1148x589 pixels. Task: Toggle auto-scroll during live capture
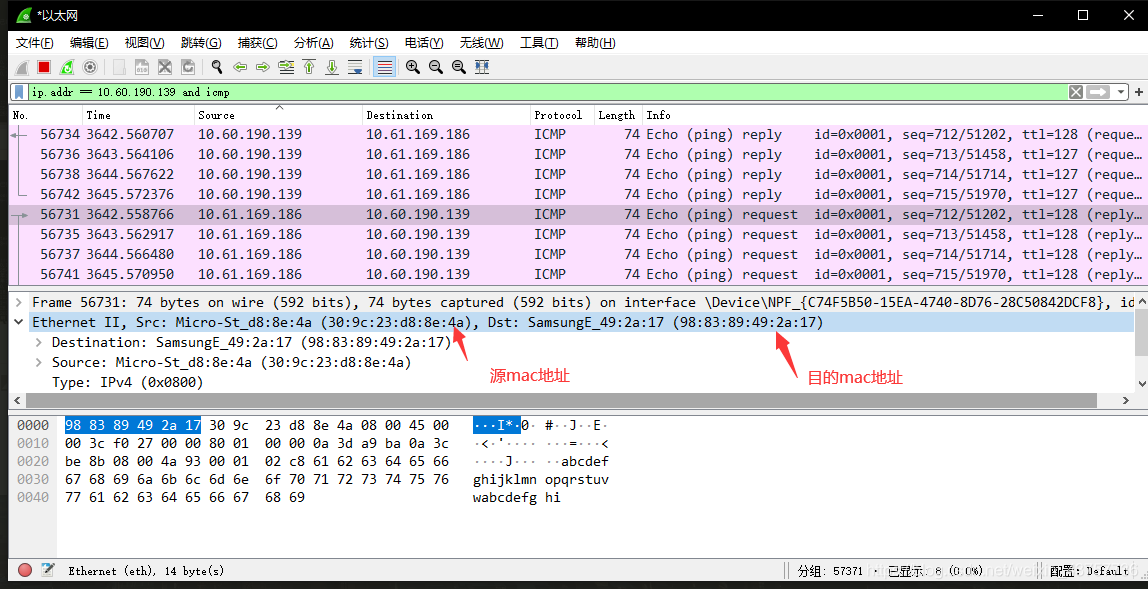355,67
